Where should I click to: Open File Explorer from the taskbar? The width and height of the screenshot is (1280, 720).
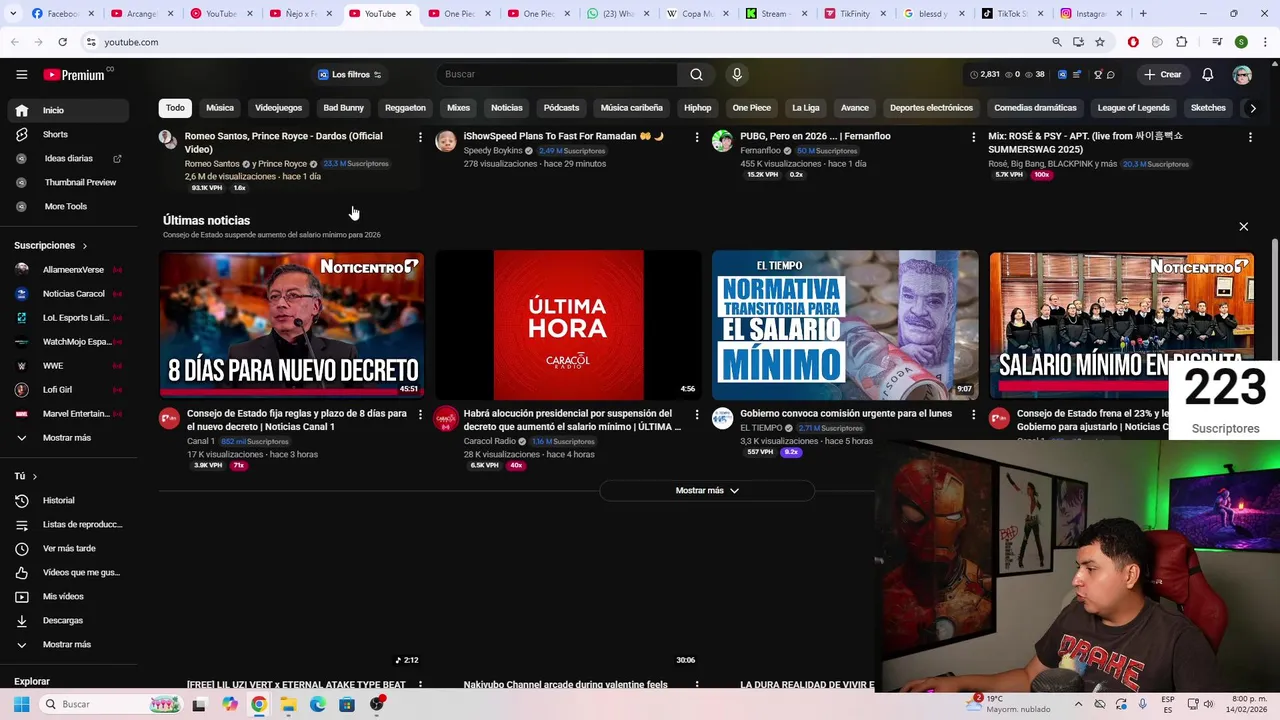288,704
